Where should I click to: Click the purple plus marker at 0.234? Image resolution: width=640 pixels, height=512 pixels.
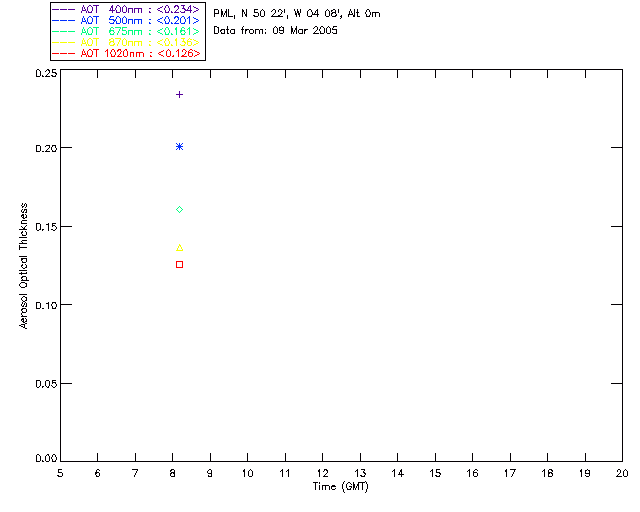179,94
